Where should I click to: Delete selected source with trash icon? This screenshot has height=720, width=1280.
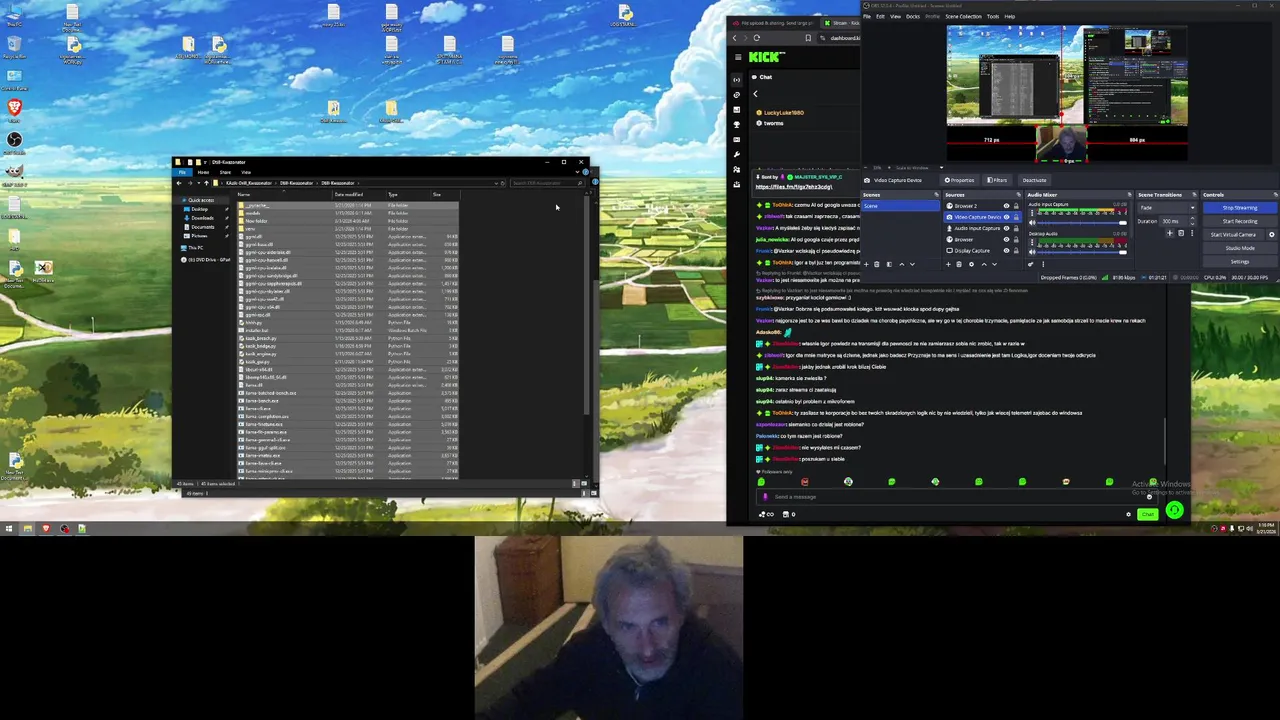(x=959, y=264)
